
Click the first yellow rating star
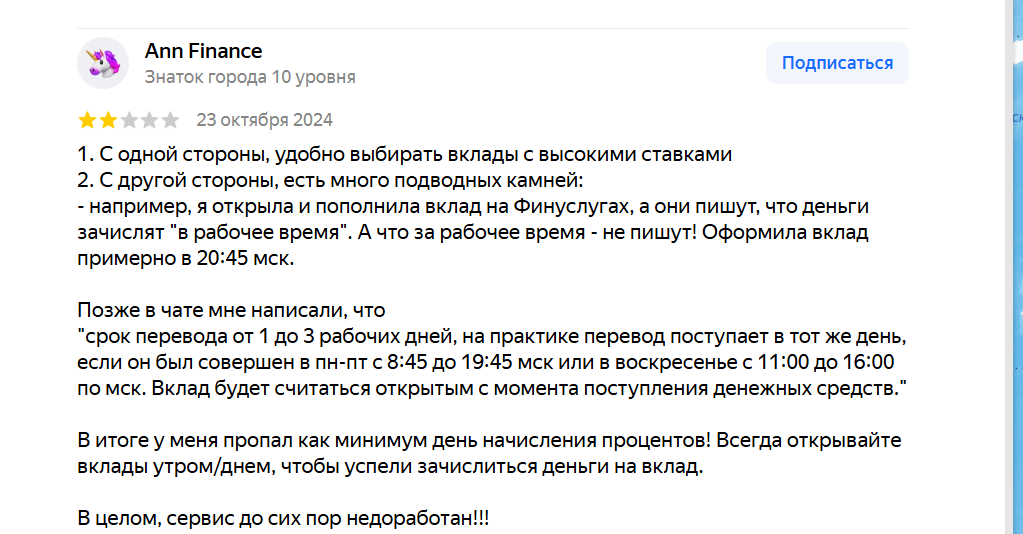pyautogui.click(x=87, y=121)
